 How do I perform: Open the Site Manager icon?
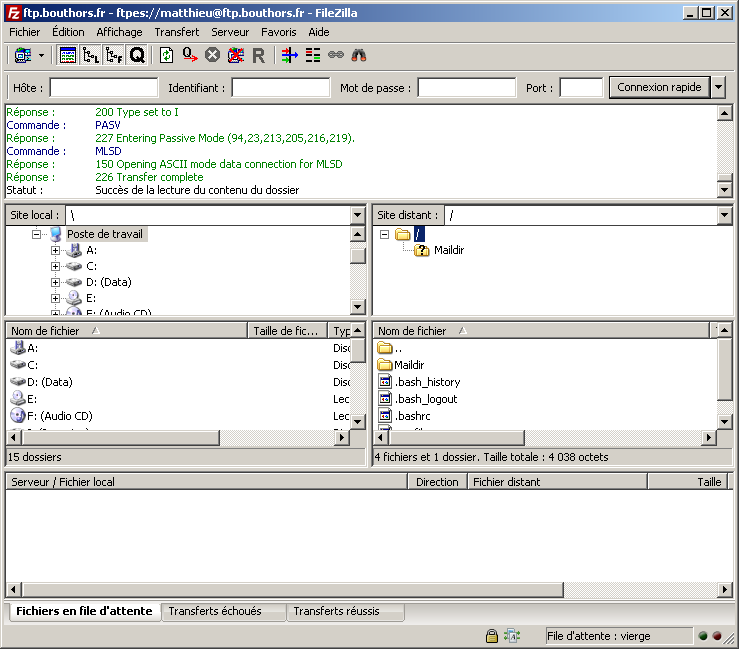tap(23, 56)
